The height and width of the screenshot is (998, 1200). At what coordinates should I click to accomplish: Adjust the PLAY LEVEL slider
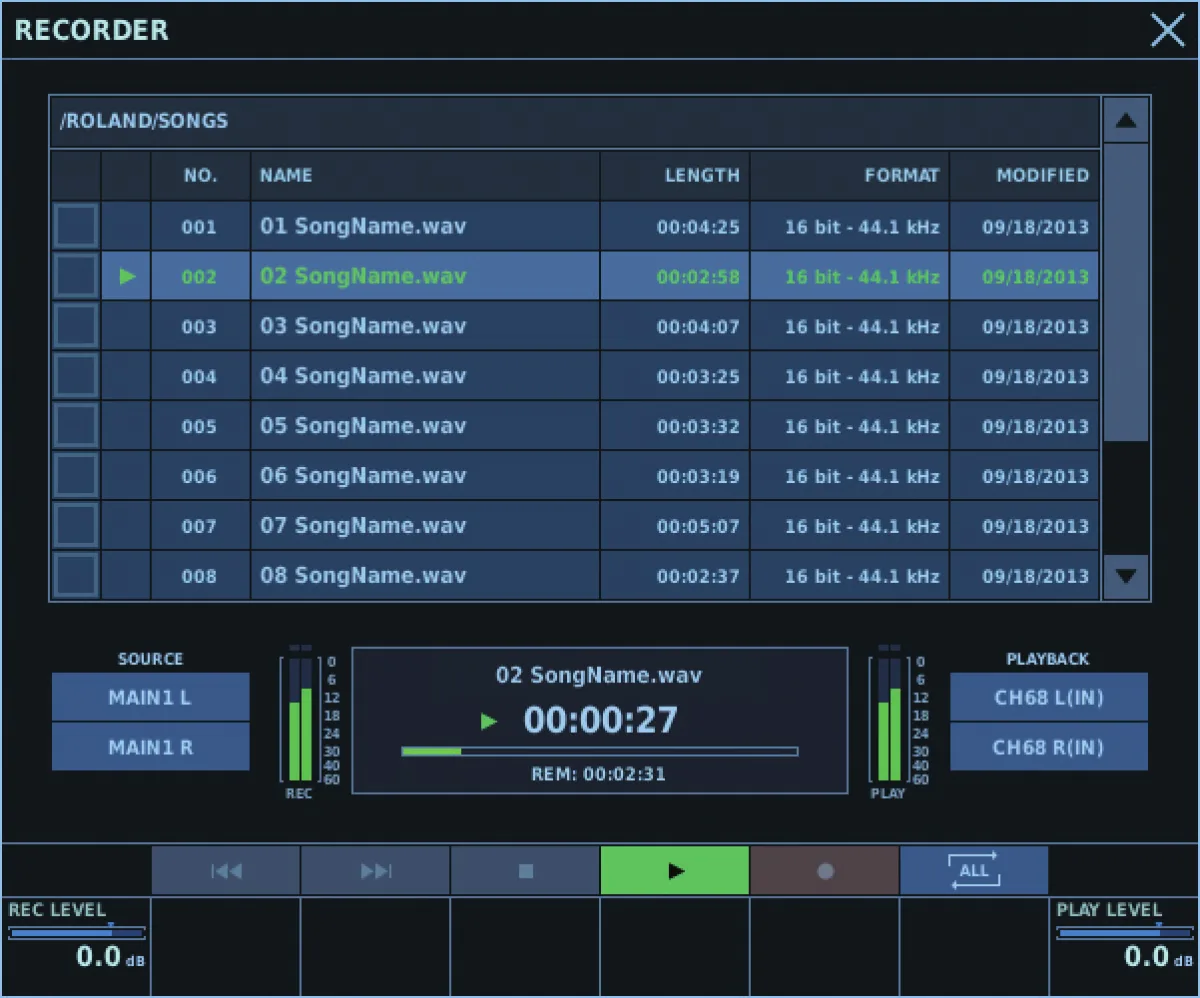click(1125, 933)
